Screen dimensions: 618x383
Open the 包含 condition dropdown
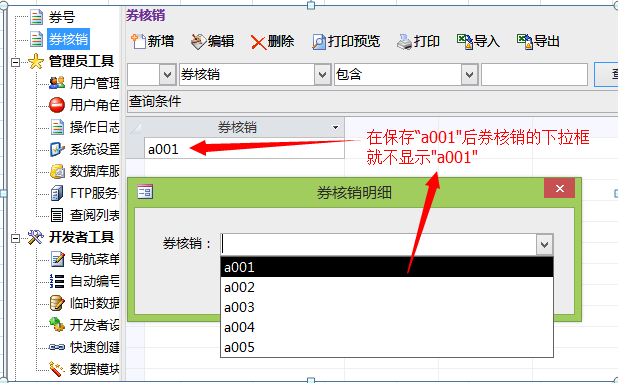point(469,74)
